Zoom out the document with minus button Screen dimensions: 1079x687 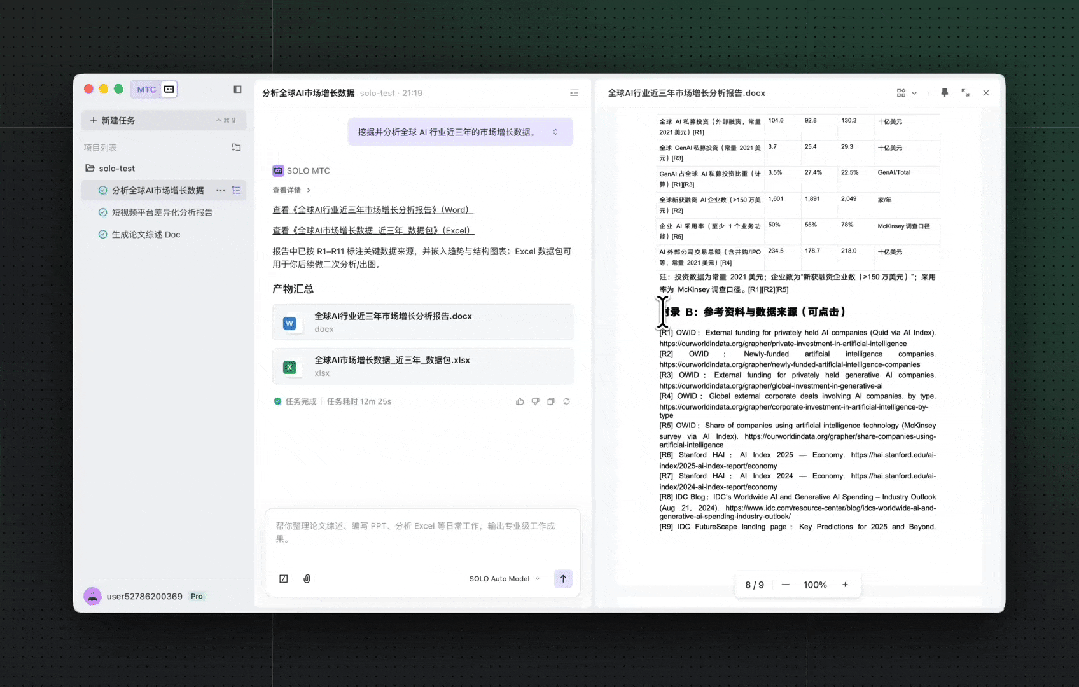786,584
